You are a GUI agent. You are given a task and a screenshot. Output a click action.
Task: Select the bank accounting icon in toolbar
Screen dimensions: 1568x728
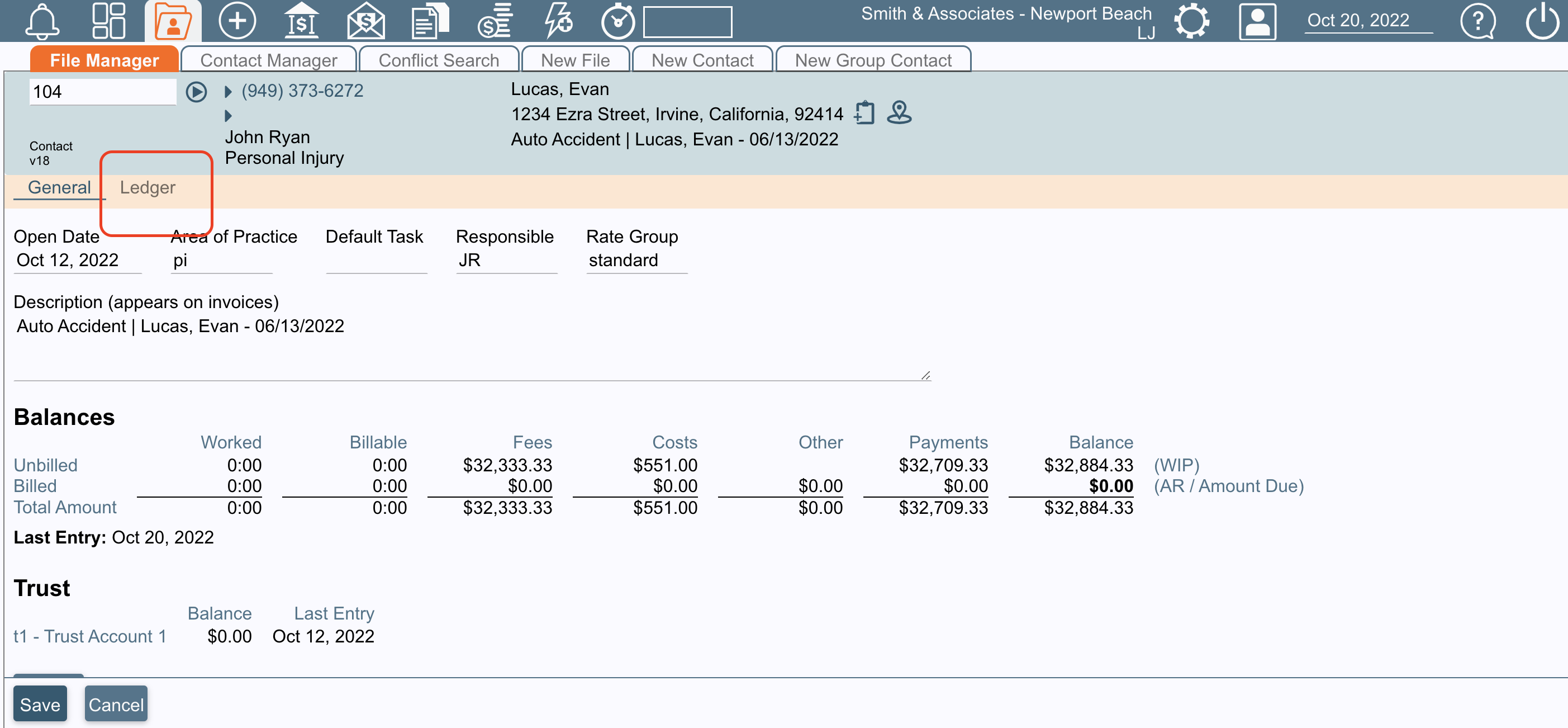301,20
